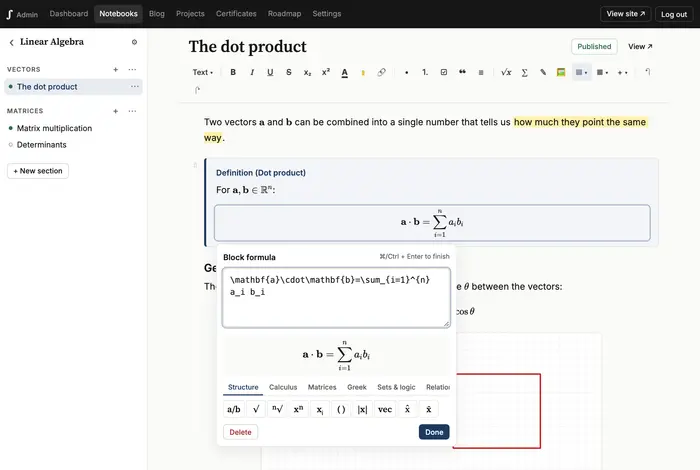Click the Done button in formula editor
This screenshot has width=700, height=470.
tap(434, 432)
